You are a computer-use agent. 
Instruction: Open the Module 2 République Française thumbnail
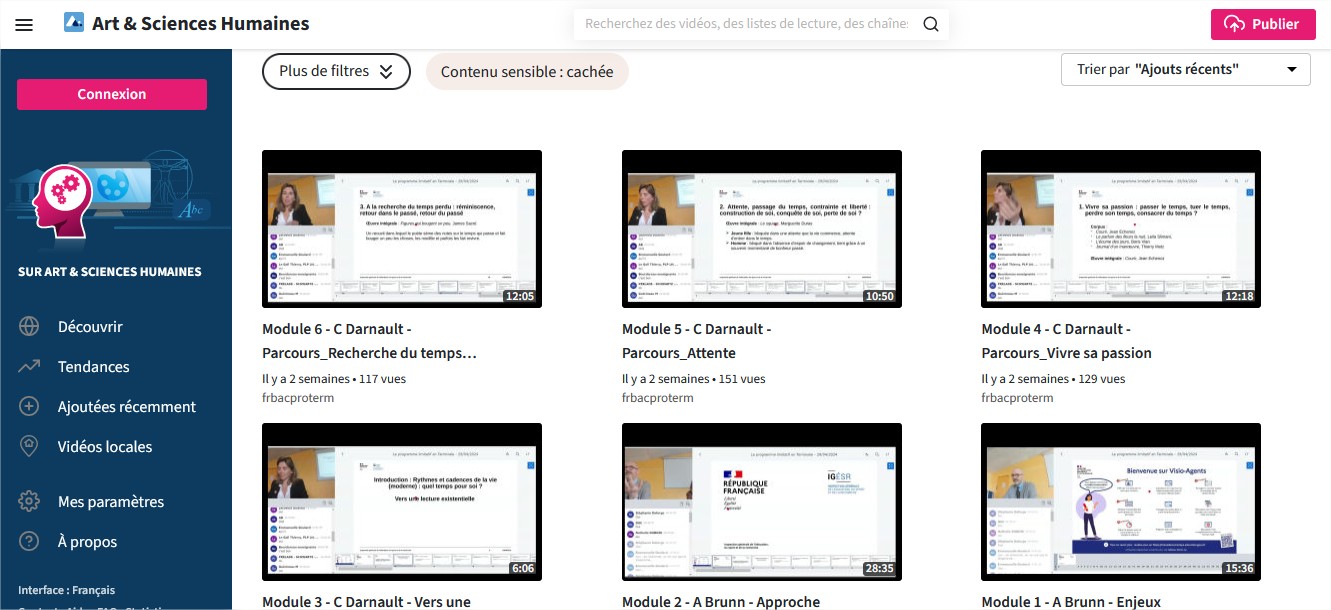761,501
